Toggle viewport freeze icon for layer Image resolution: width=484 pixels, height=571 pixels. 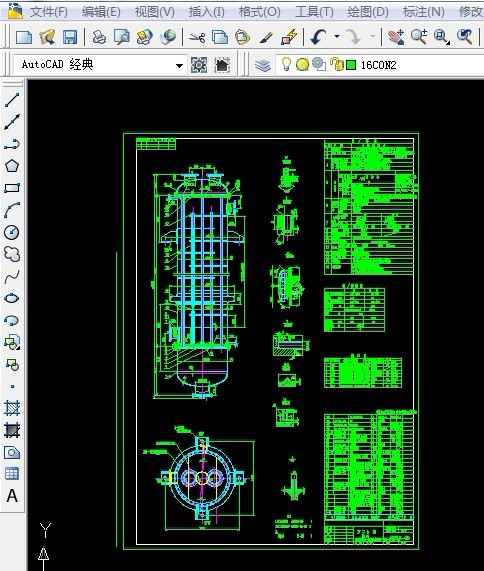(319, 64)
